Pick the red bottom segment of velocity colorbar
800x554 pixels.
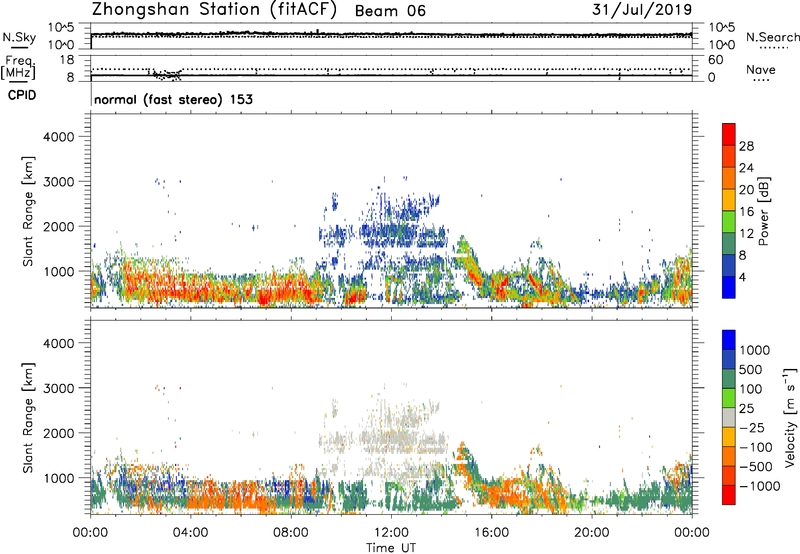pos(729,495)
